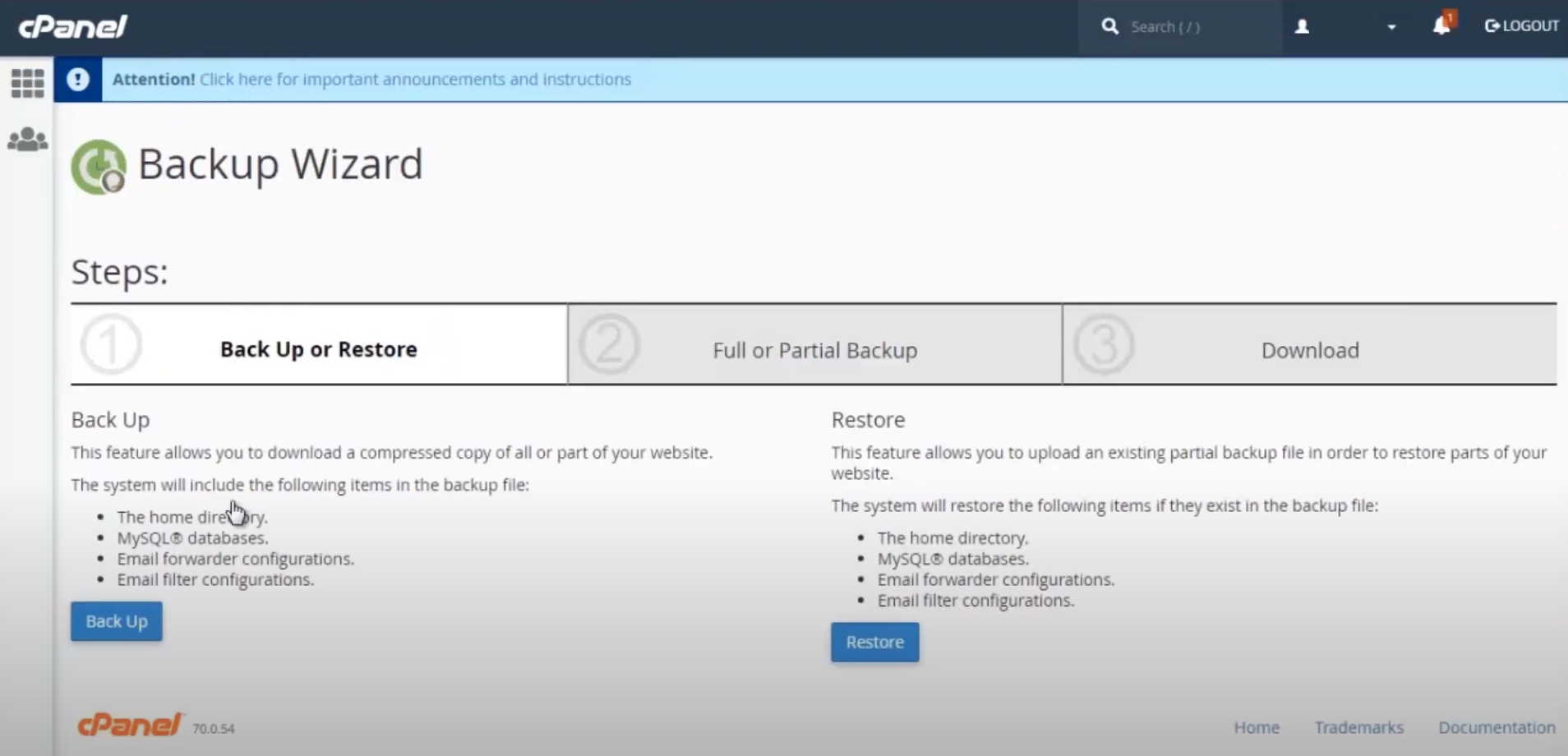Open the user profile icon
1568x756 pixels.
[x=1302, y=26]
